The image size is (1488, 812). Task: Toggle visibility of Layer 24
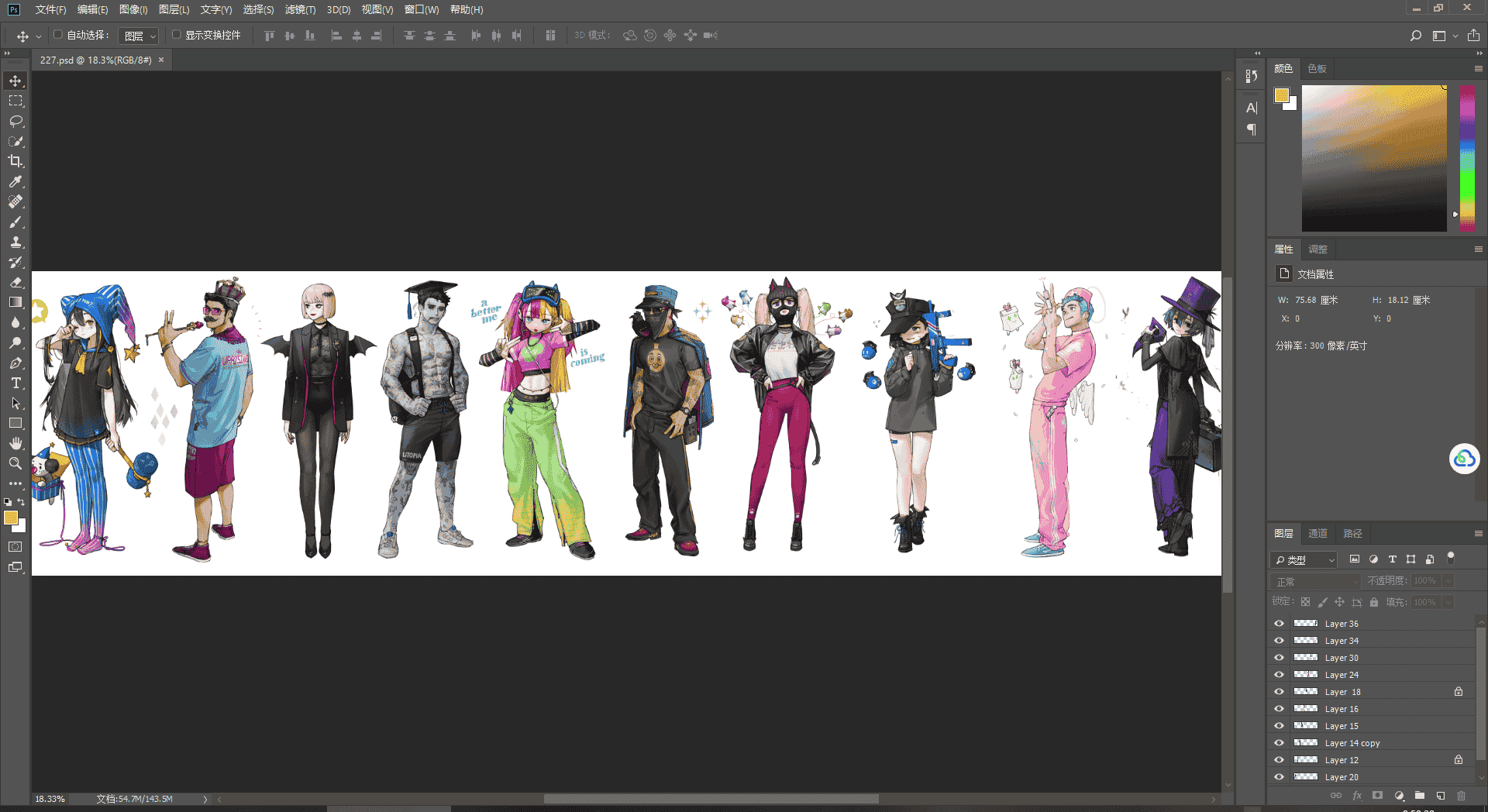(x=1279, y=675)
